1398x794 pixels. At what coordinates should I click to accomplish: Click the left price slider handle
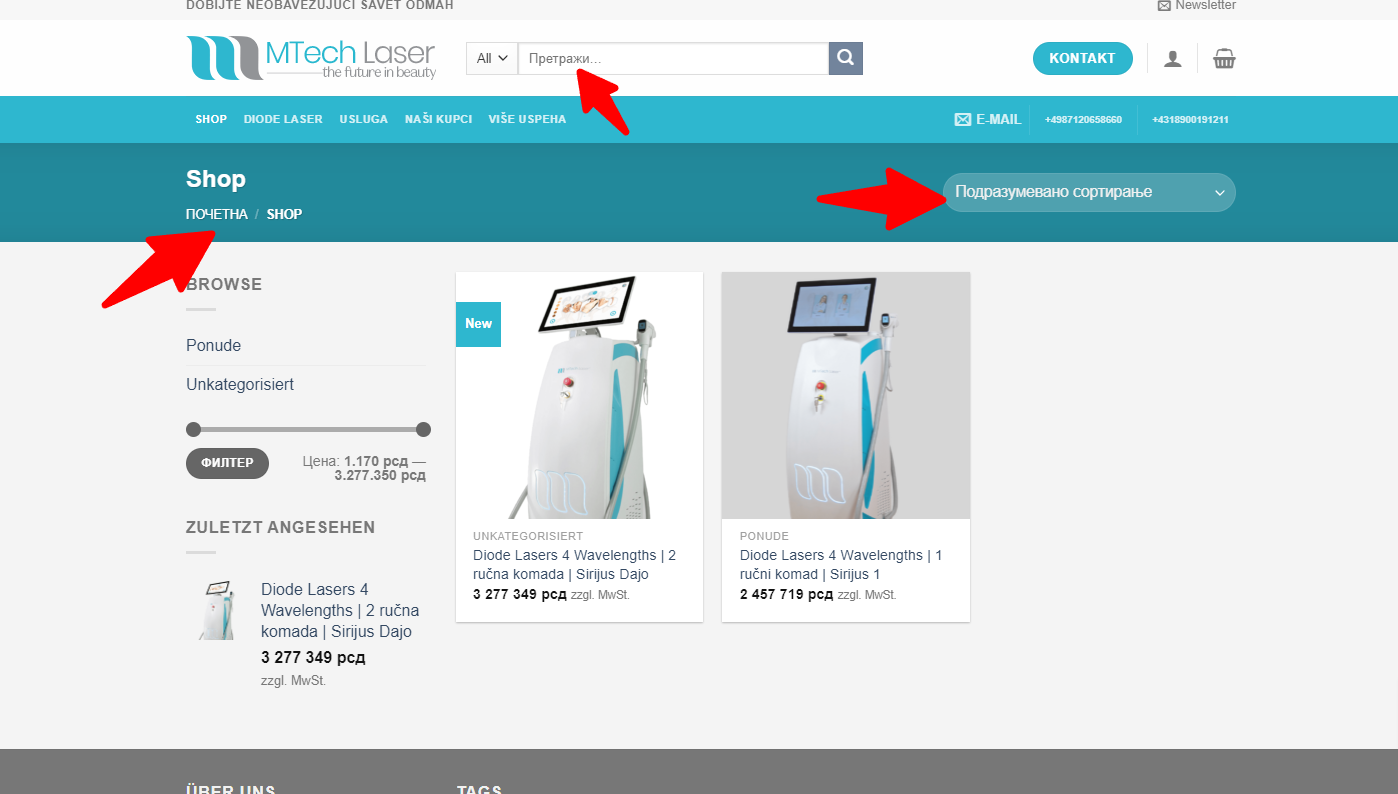[193, 430]
